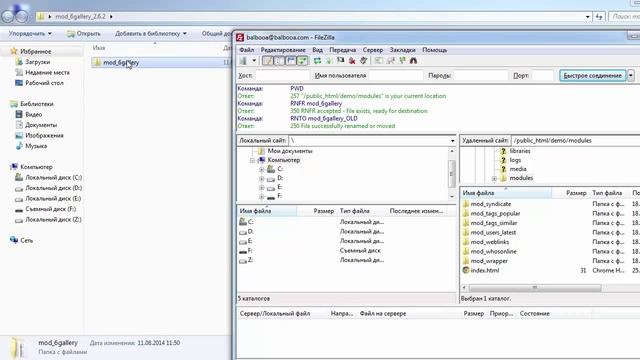This screenshot has width=640, height=360.
Task: Select the libraries folder in remote tree
Action: [520, 151]
